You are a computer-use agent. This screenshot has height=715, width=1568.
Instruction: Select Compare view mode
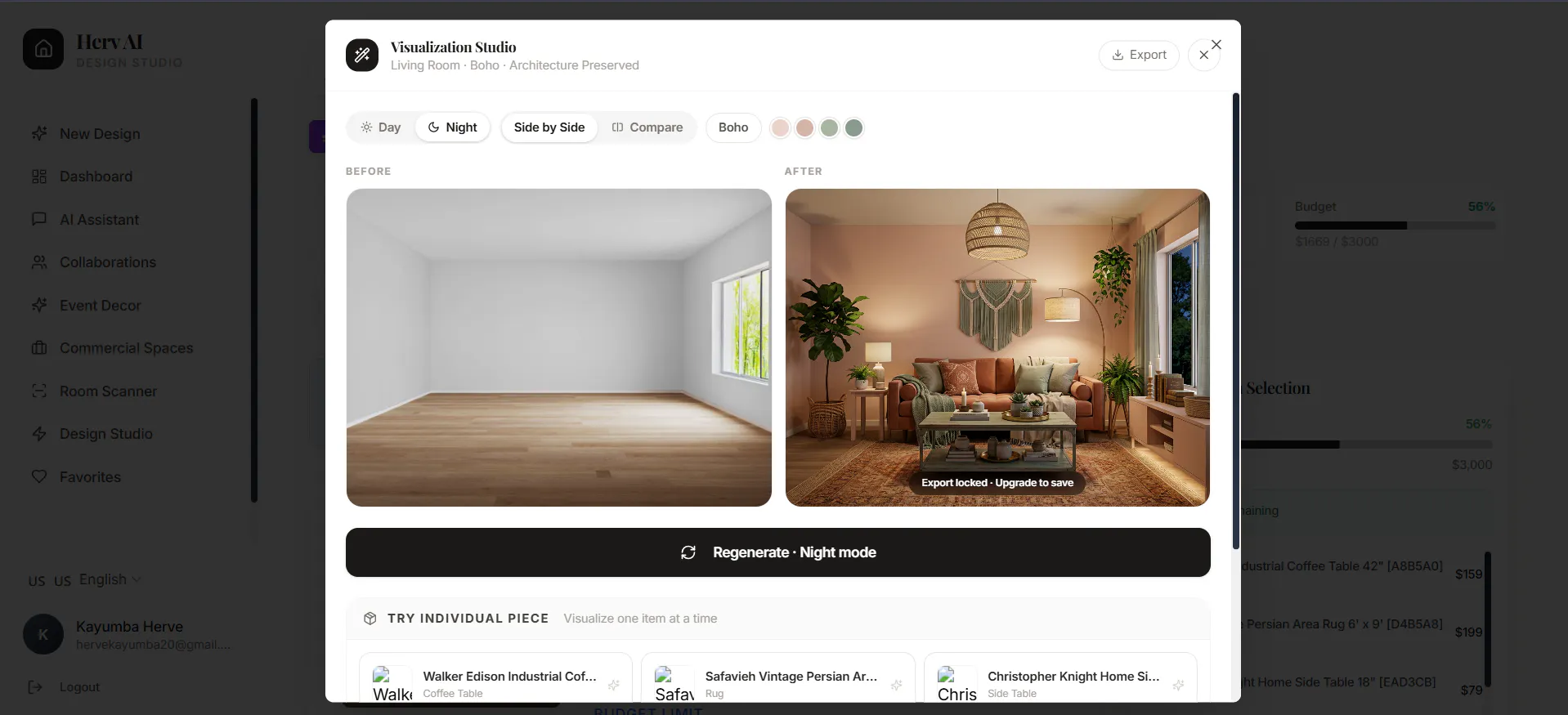[647, 127]
